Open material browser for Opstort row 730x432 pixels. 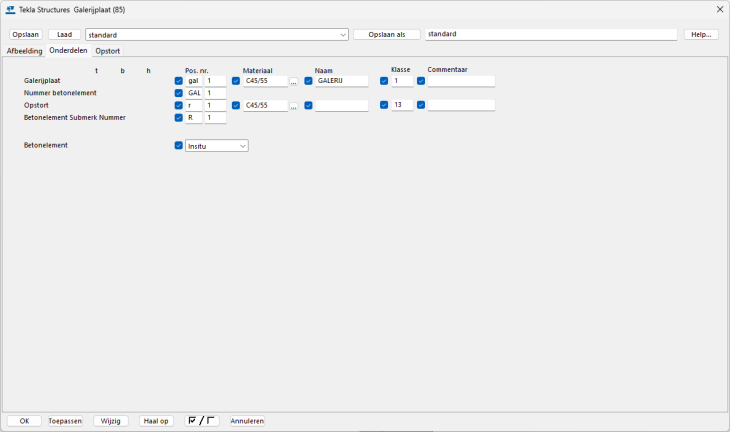click(294, 105)
